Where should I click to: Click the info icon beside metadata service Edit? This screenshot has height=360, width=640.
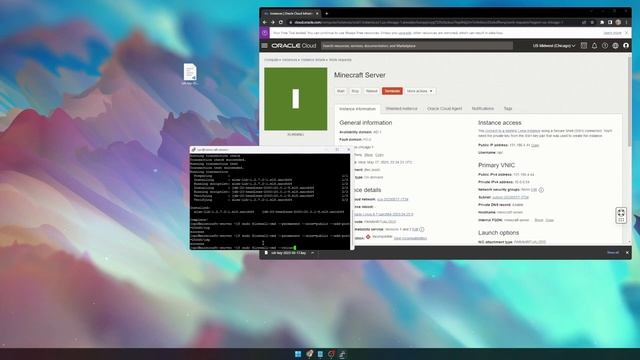(422, 229)
